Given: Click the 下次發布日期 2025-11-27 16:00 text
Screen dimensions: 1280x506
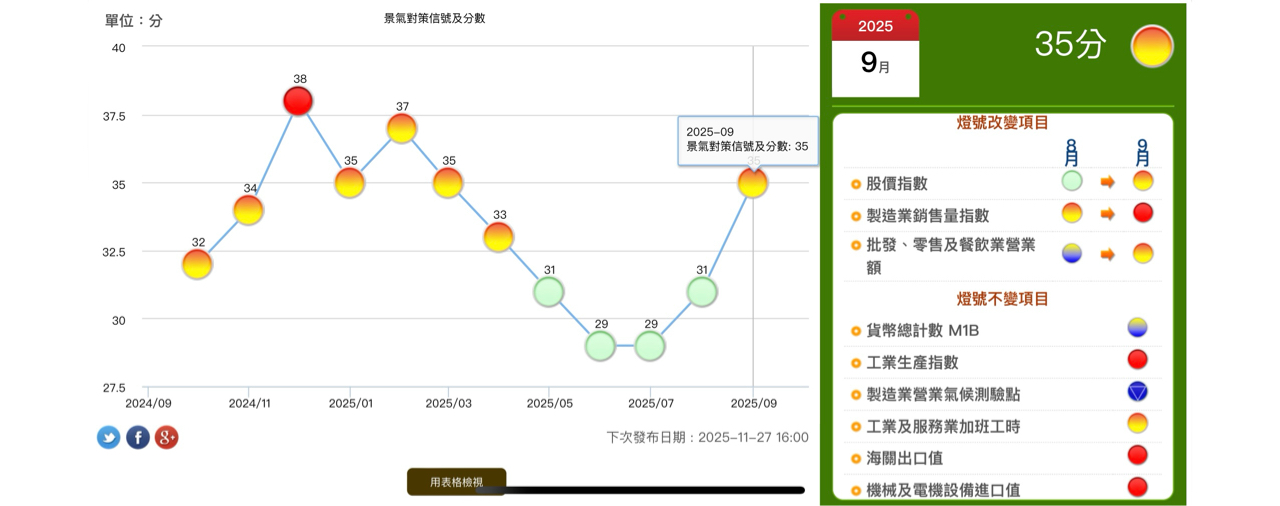Looking at the screenshot, I should pos(708,437).
